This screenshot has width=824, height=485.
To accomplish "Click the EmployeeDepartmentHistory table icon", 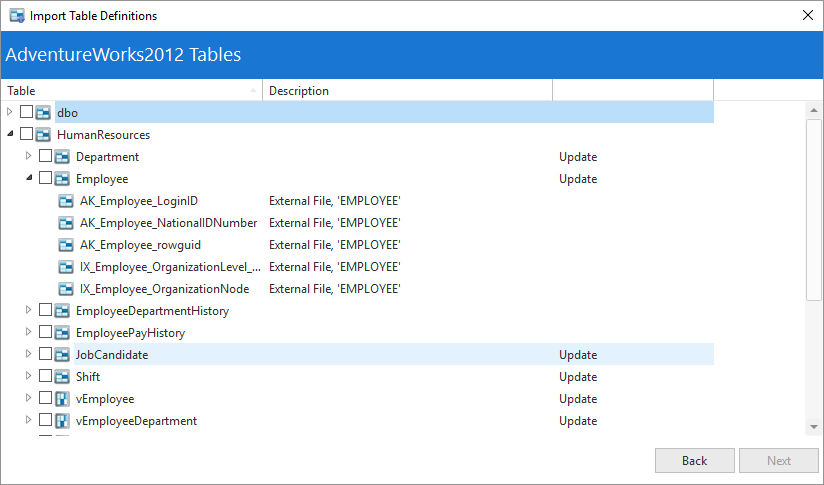I will tap(62, 311).
